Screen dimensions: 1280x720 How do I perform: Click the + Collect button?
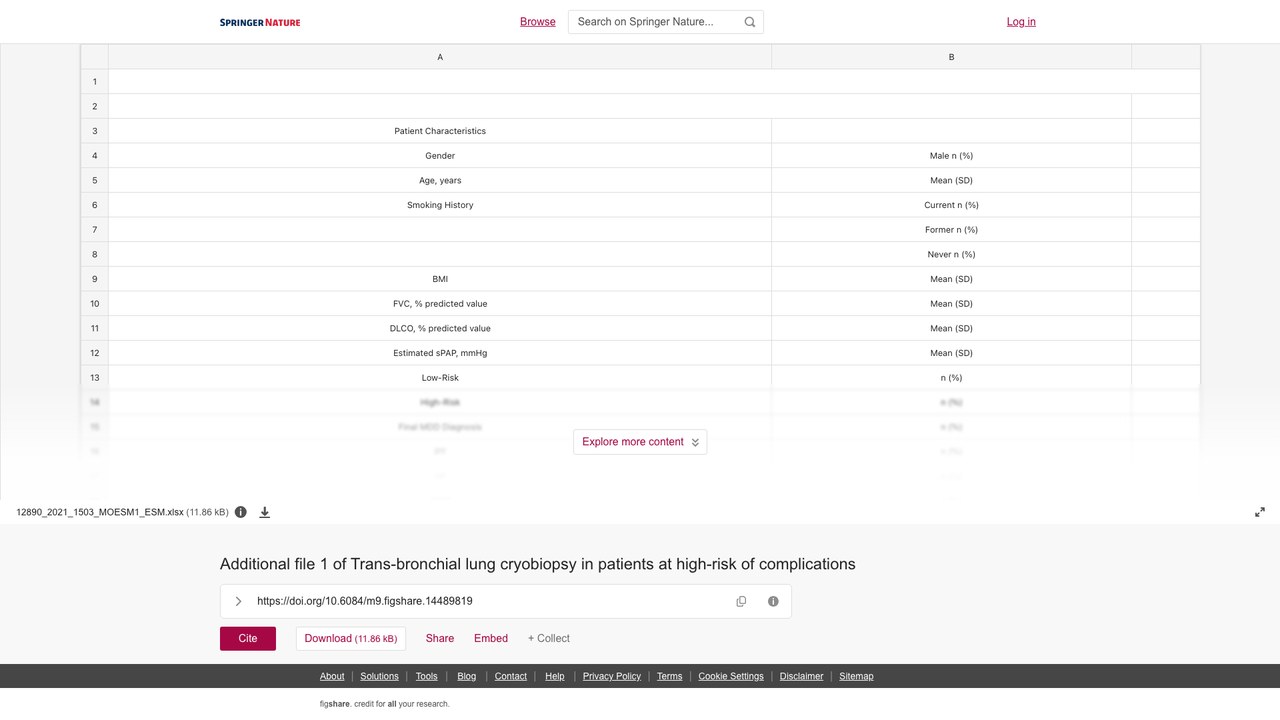(x=549, y=638)
